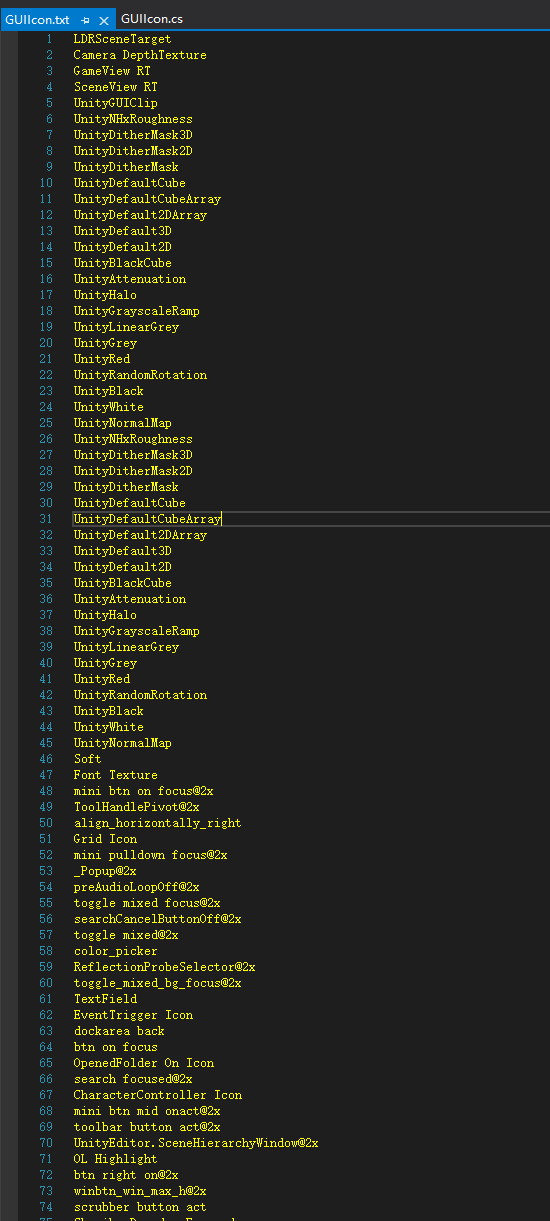Select the UnityGUIClip line
Image resolution: width=550 pixels, height=1221 pixels.
pos(115,103)
